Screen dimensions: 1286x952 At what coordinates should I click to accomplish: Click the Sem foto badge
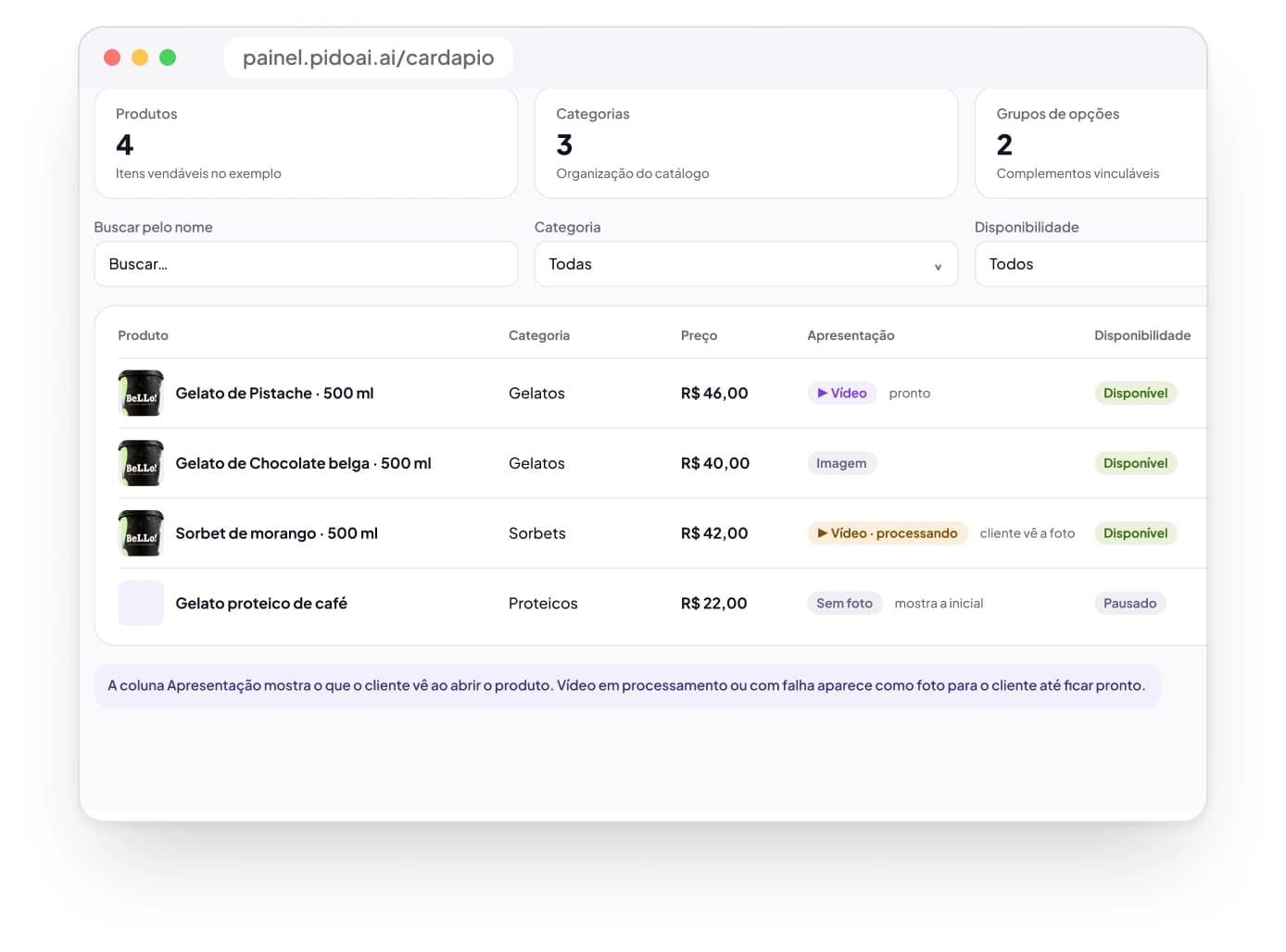844,603
